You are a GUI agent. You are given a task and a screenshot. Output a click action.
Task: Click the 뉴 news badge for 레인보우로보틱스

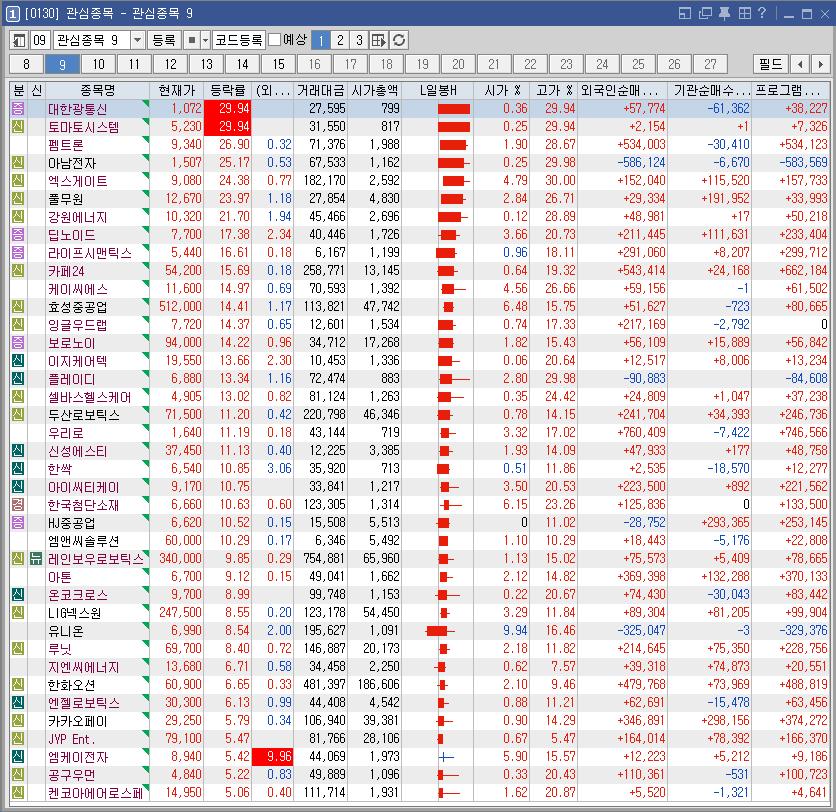pyautogui.click(x=36, y=558)
